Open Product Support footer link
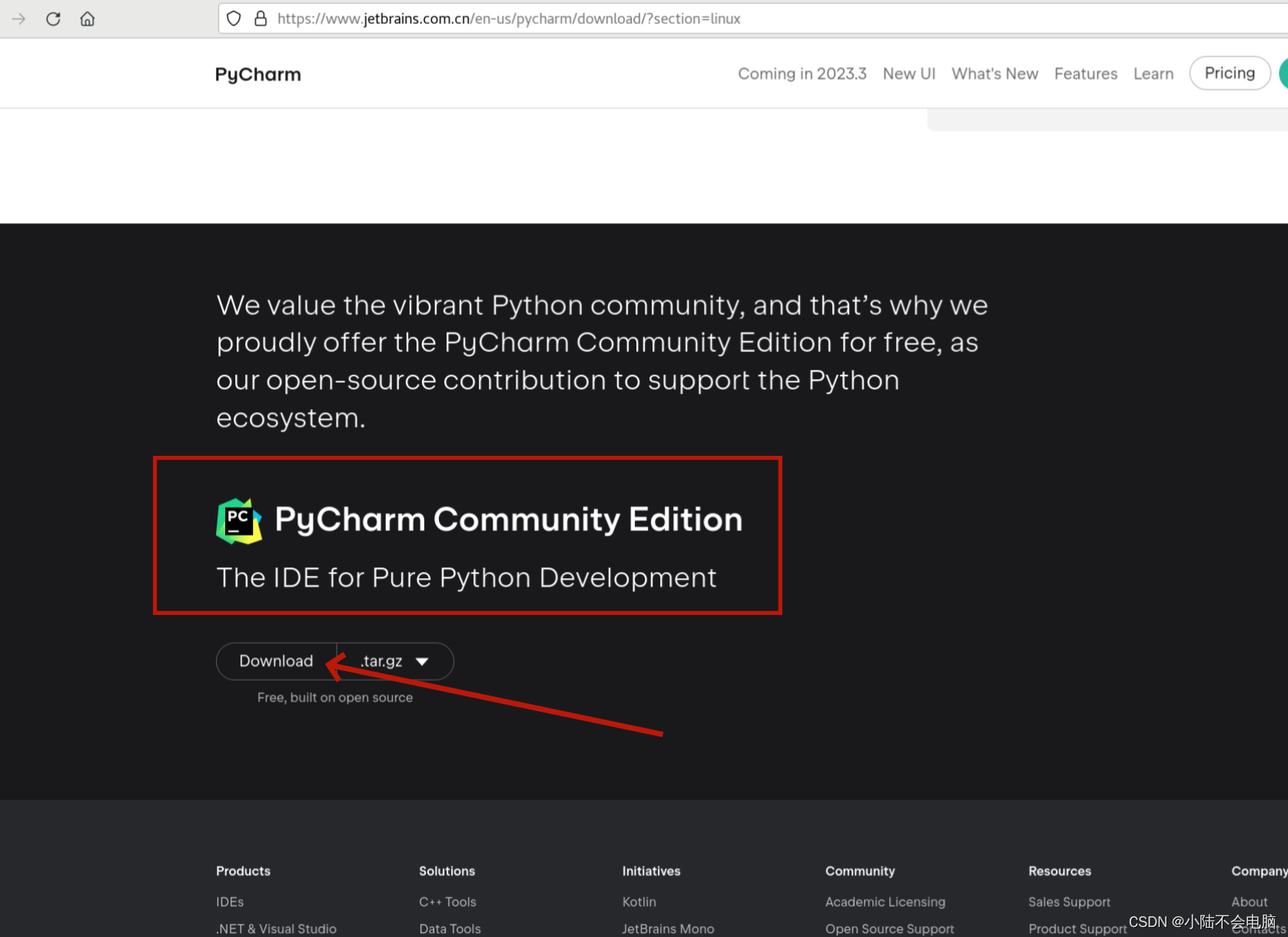This screenshot has width=1288, height=937. [1077, 929]
